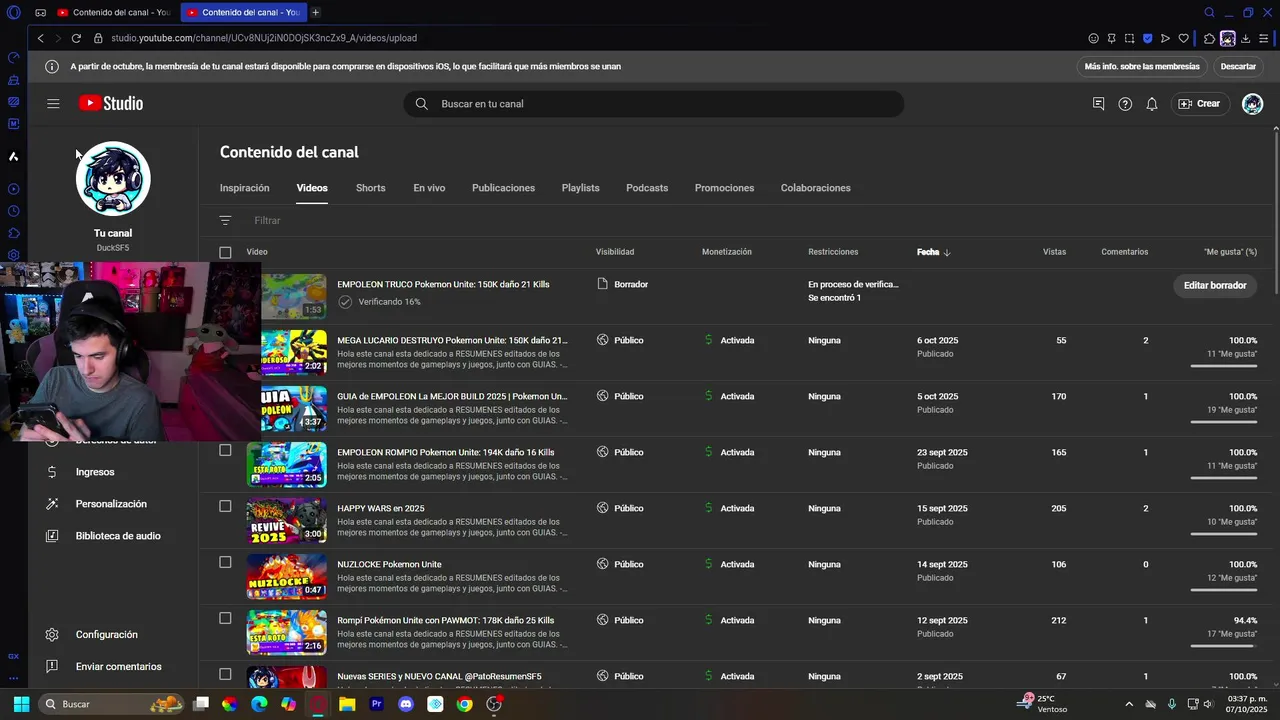Open the YouTube Studio hamburger menu
The width and height of the screenshot is (1280, 720).
[53, 104]
